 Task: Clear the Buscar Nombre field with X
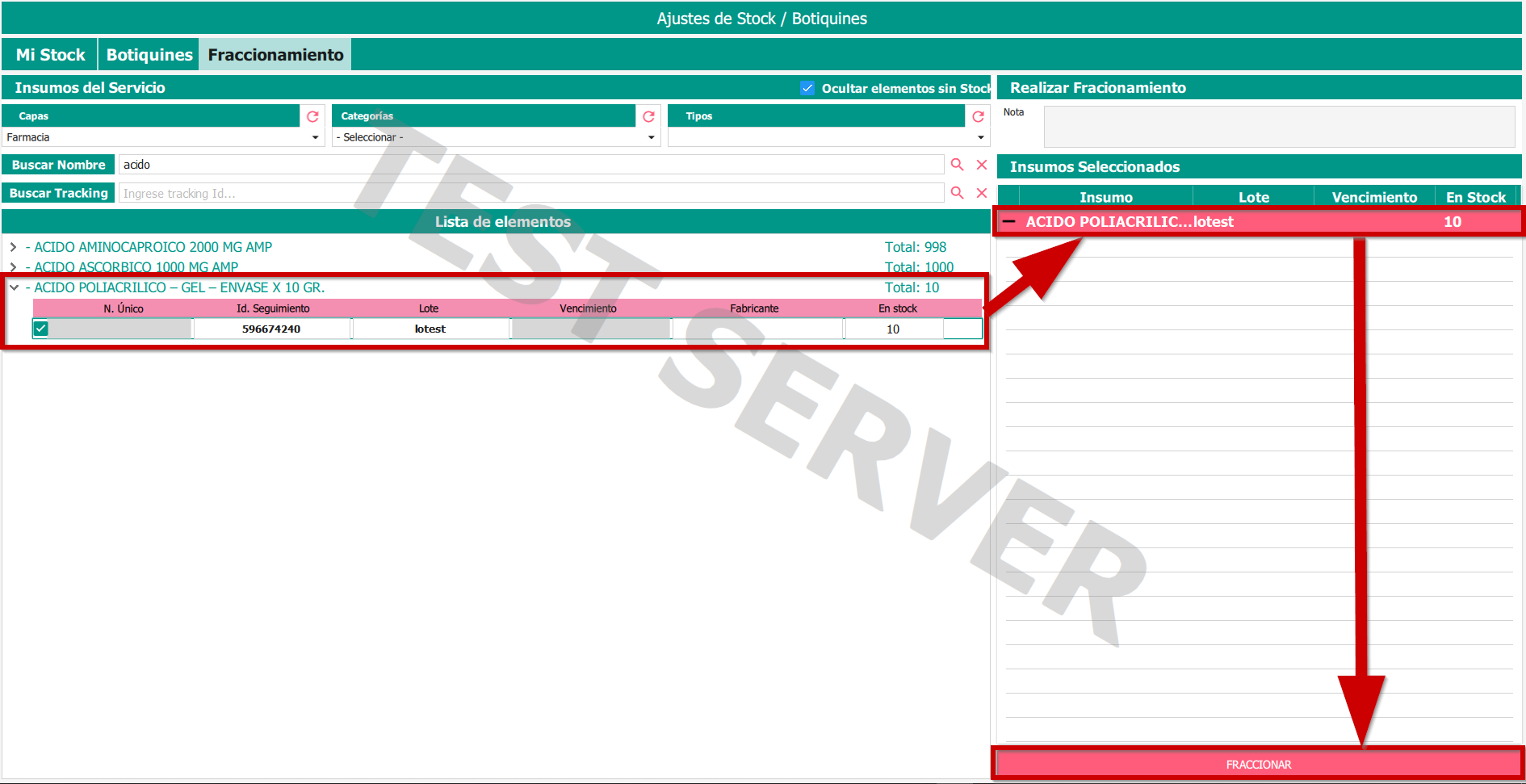tap(982, 165)
